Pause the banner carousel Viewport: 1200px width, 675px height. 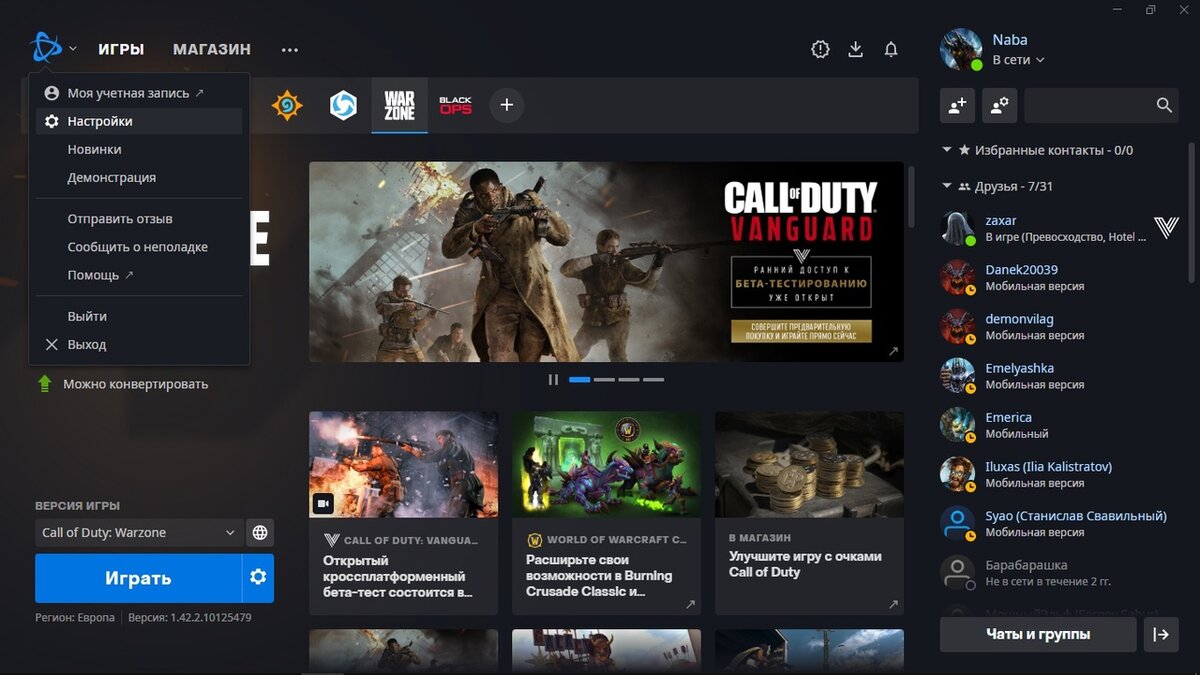[x=553, y=380]
